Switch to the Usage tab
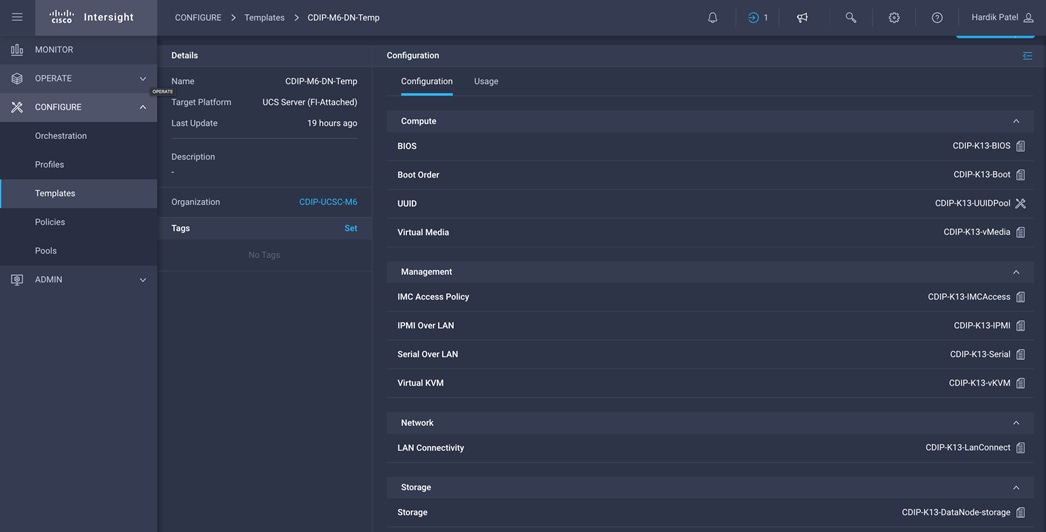The height and width of the screenshot is (532, 1046). point(486,81)
